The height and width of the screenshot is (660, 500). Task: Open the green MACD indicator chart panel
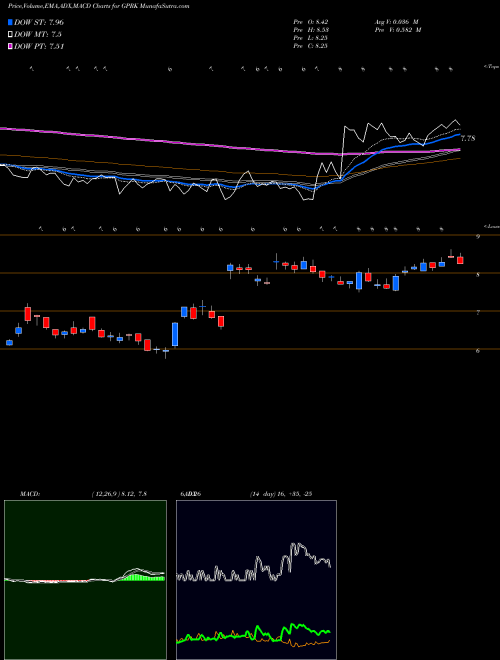(x=85, y=580)
